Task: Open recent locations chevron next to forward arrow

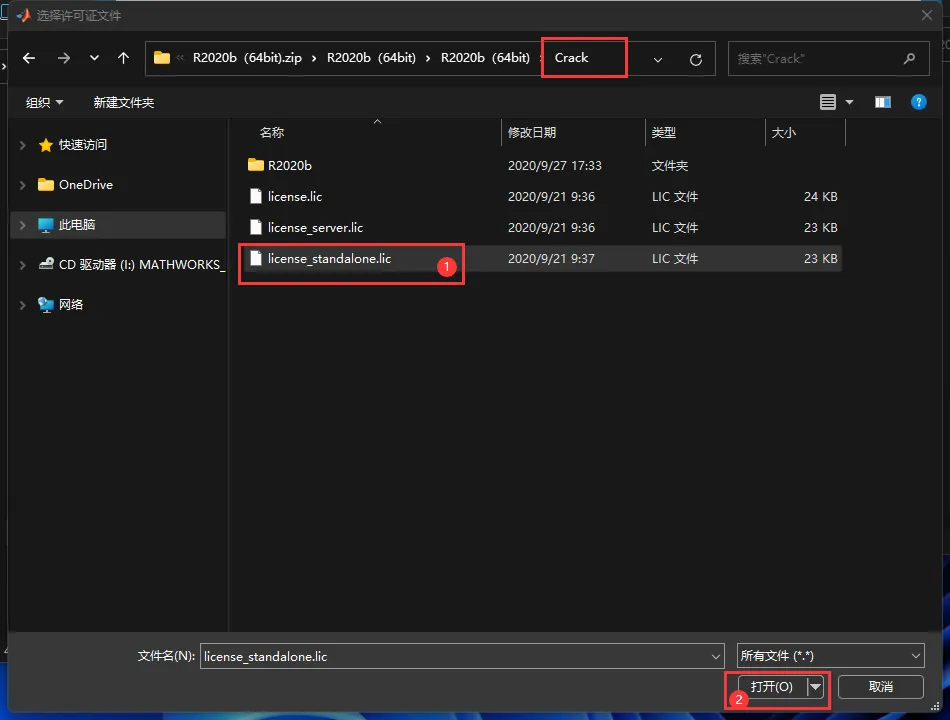Action: 94,58
